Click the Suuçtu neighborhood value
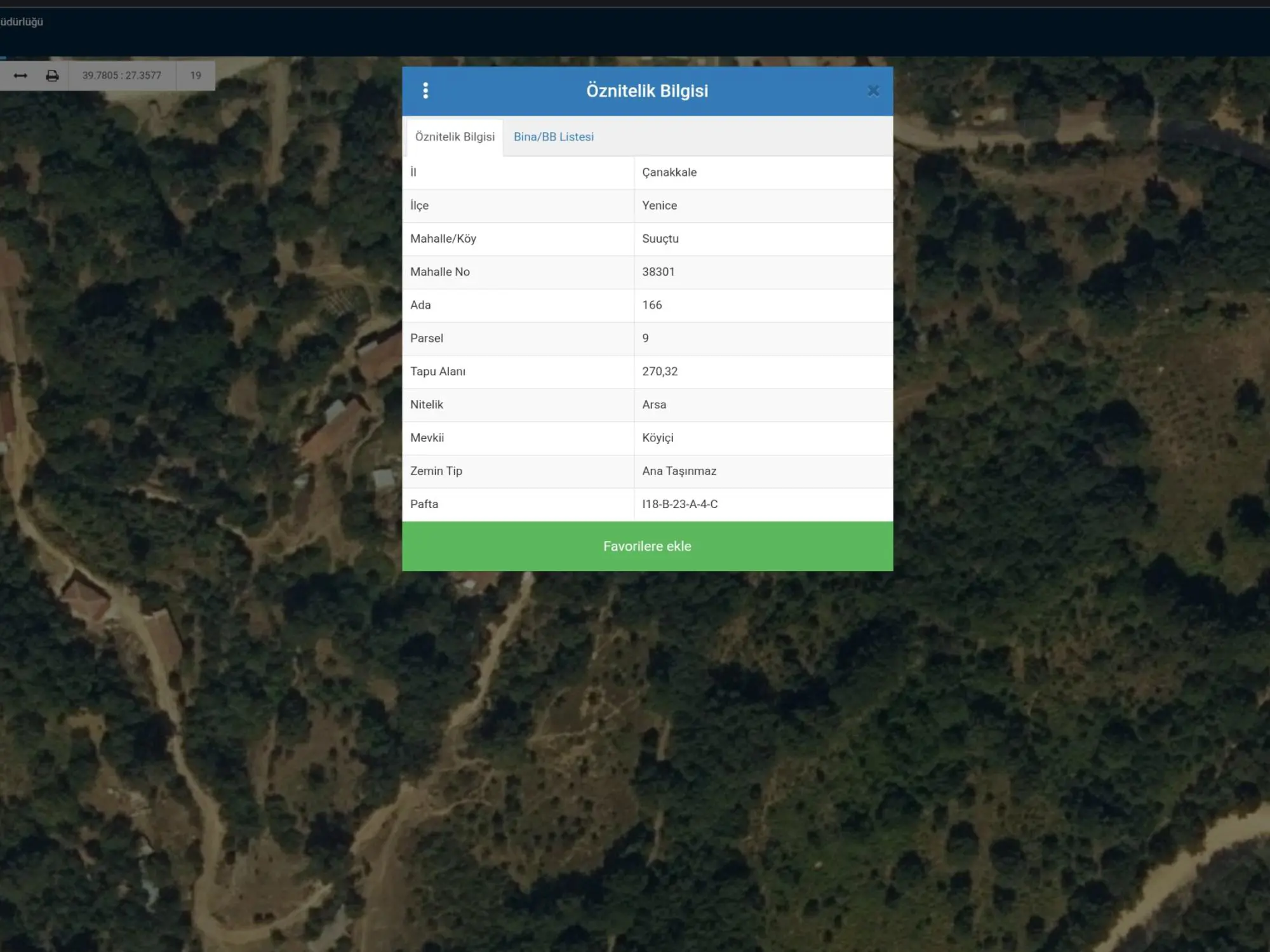The image size is (1270, 952). pyautogui.click(x=660, y=239)
